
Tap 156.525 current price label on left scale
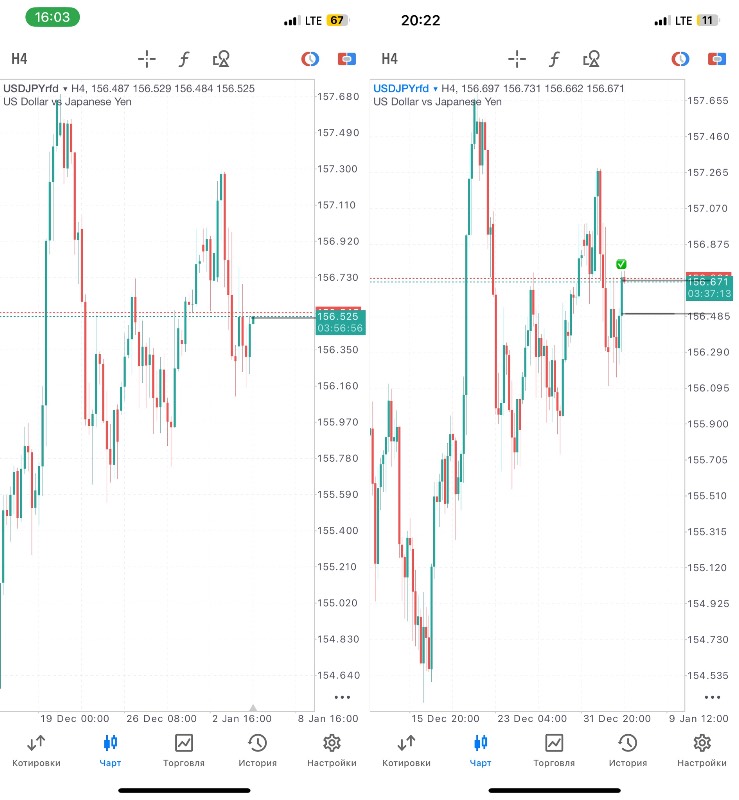340,314
